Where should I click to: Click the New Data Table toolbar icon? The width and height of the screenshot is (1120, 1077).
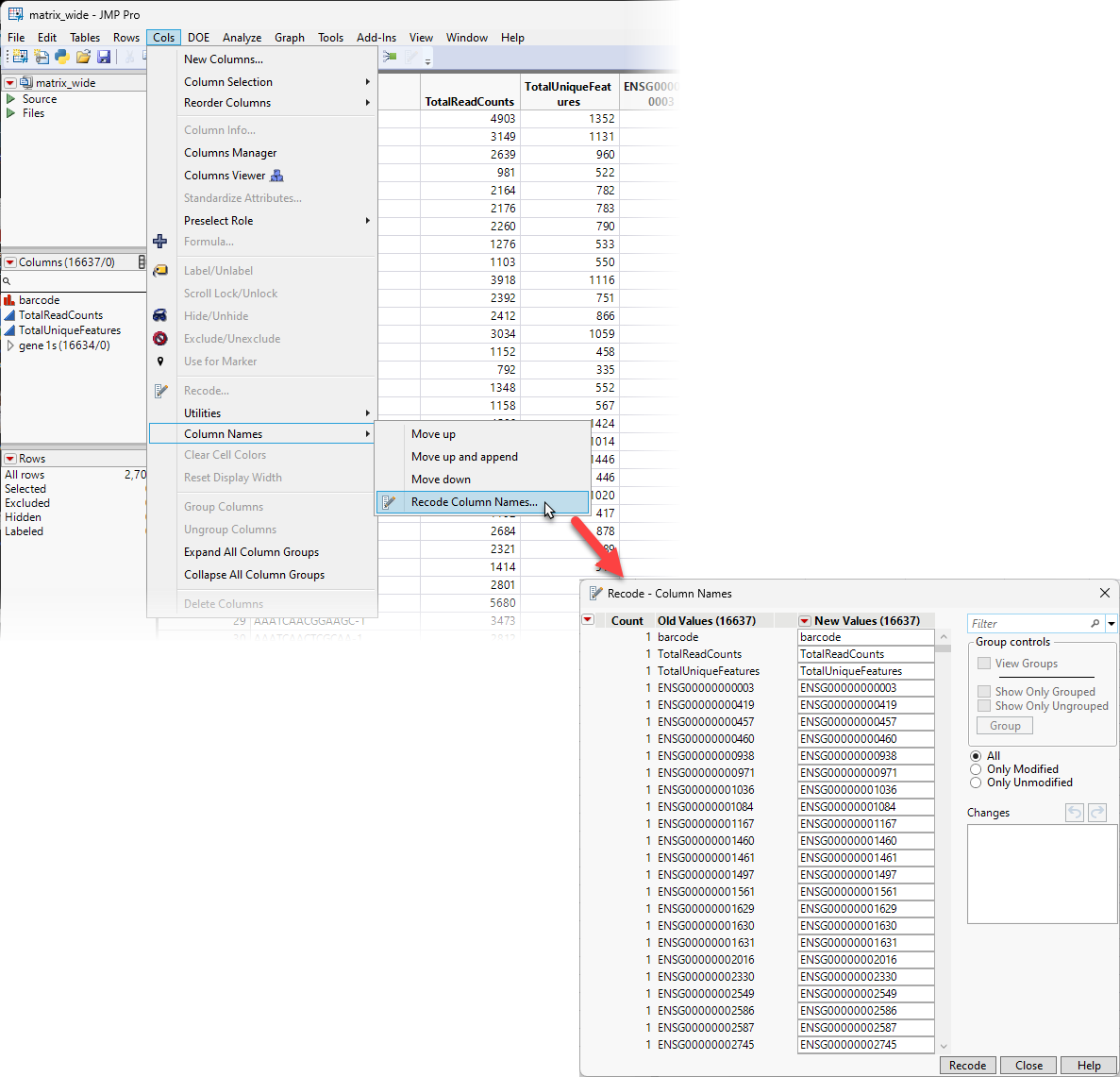pyautogui.click(x=19, y=58)
